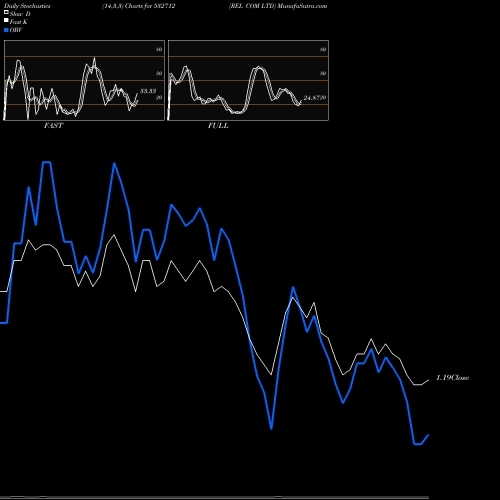The image size is (500, 500).
Task: Click the 50 level label in FULL chart
Action: coord(323,73)
